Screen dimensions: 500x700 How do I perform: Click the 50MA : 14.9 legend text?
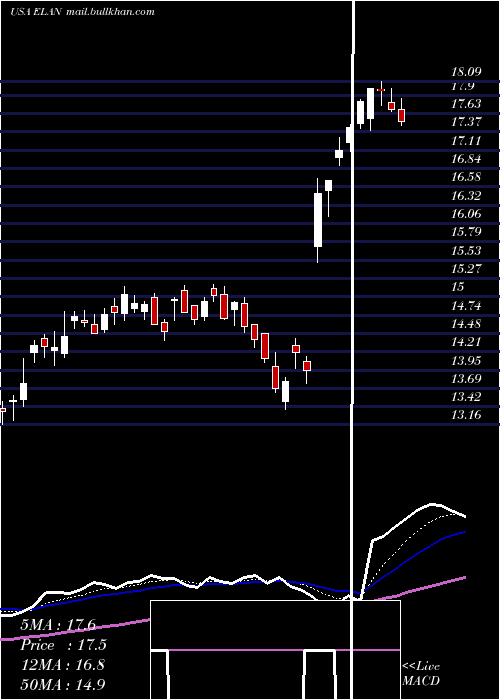(x=62, y=684)
